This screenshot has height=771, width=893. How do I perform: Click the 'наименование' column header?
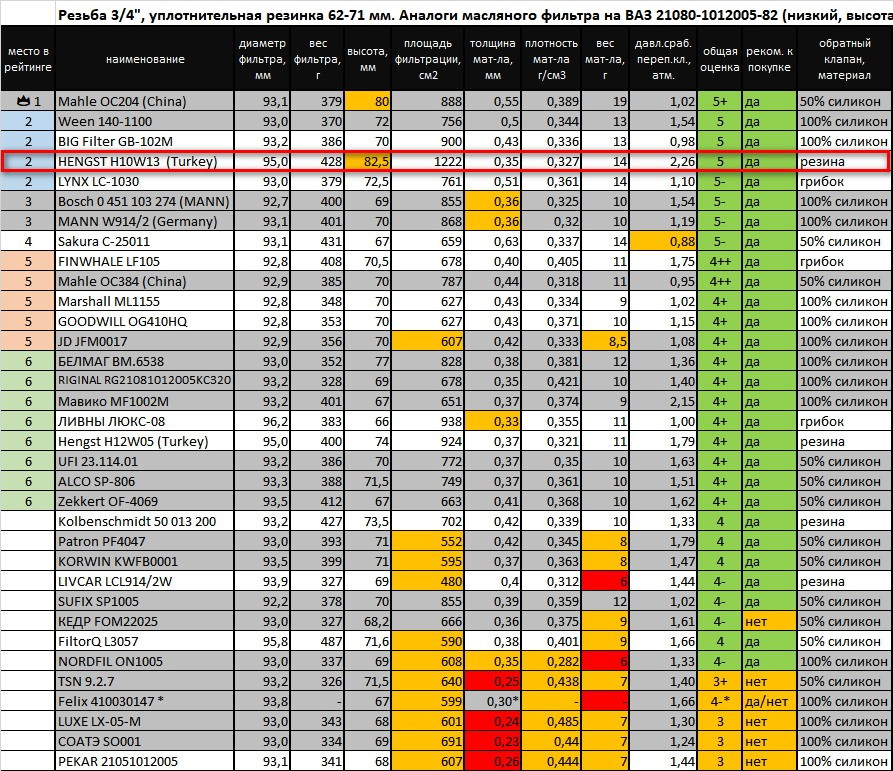pos(145,59)
